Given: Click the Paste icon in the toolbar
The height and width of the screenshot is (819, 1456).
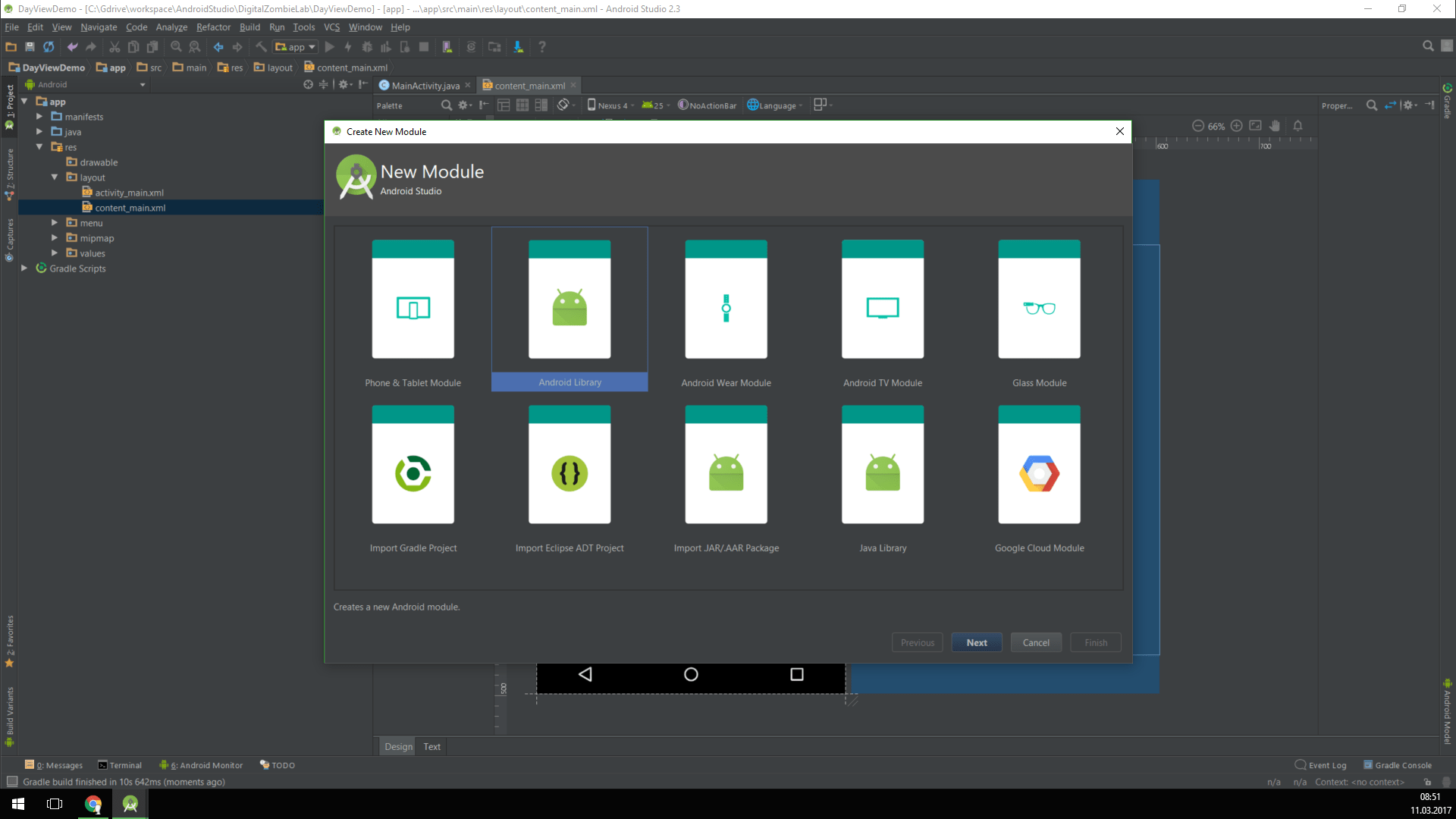Looking at the screenshot, I should tap(152, 47).
